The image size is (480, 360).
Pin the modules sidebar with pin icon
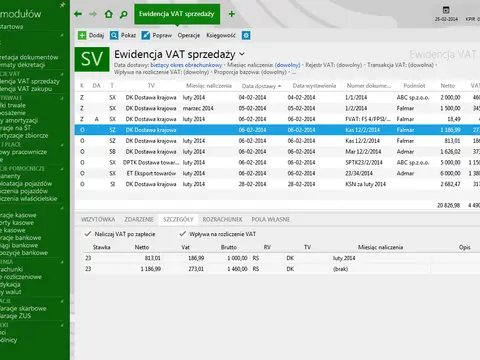pyautogui.click(x=62, y=5)
